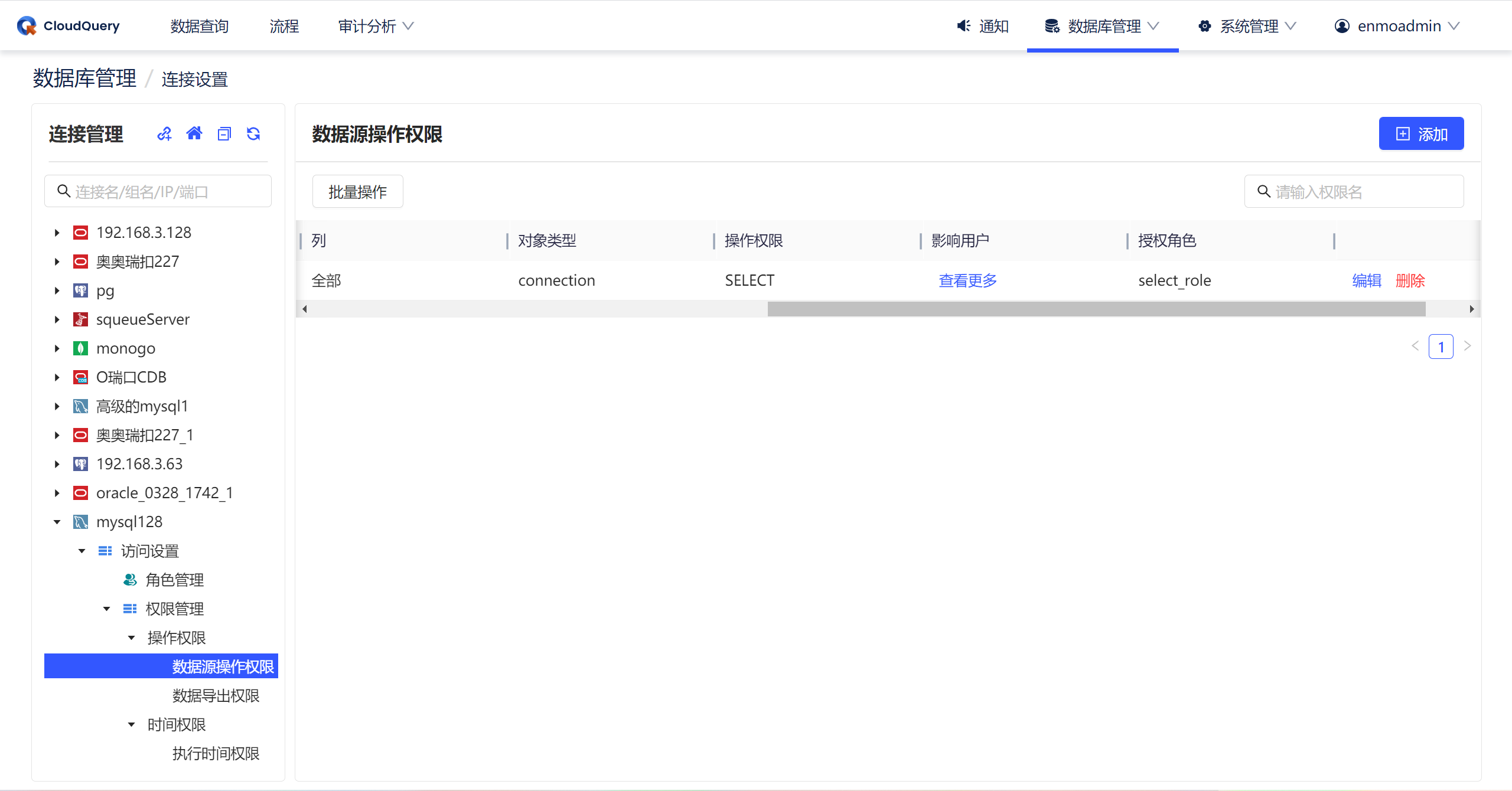
Task: Click the squeueServer SQL Server icon
Action: [x=80, y=319]
